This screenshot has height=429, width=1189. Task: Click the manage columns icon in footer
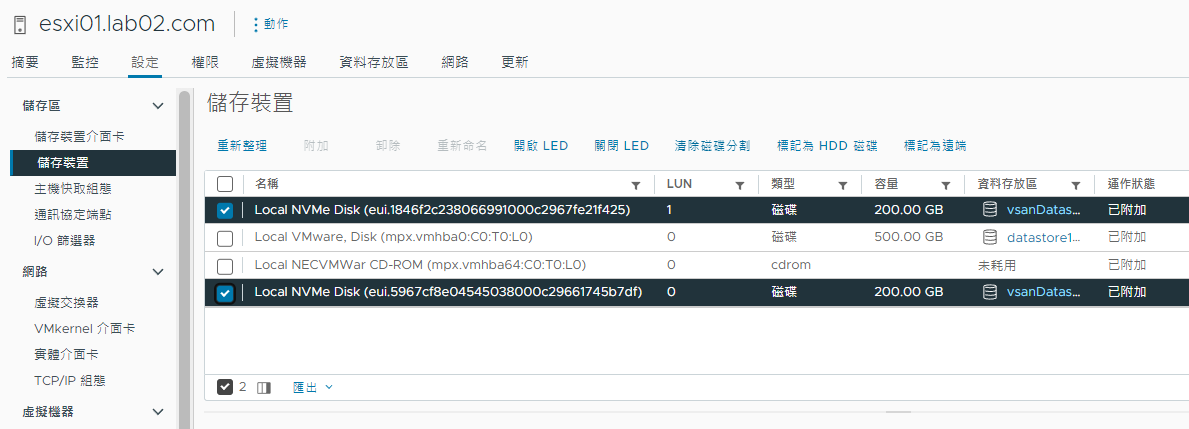pos(264,388)
